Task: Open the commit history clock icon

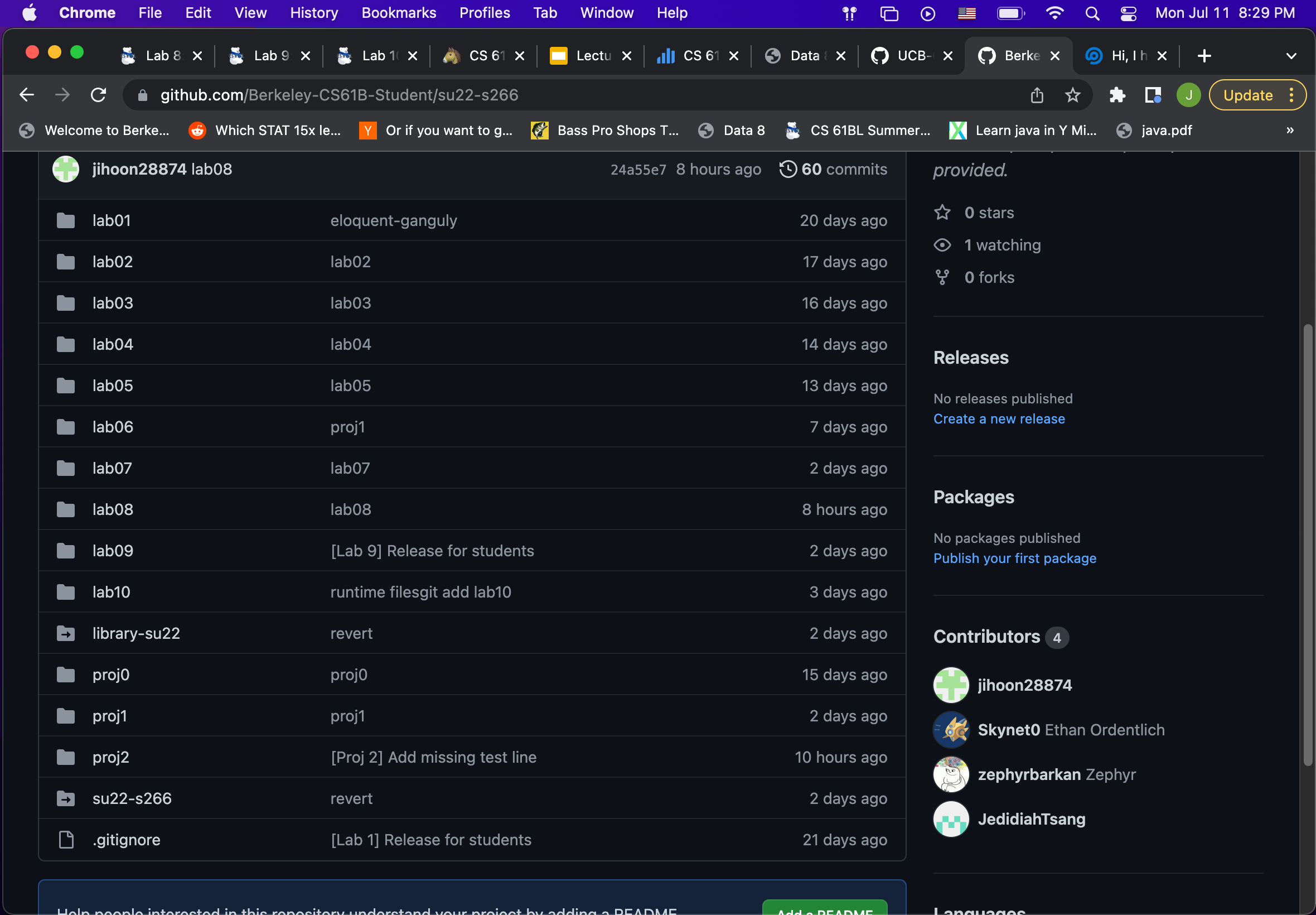Action: click(788, 169)
